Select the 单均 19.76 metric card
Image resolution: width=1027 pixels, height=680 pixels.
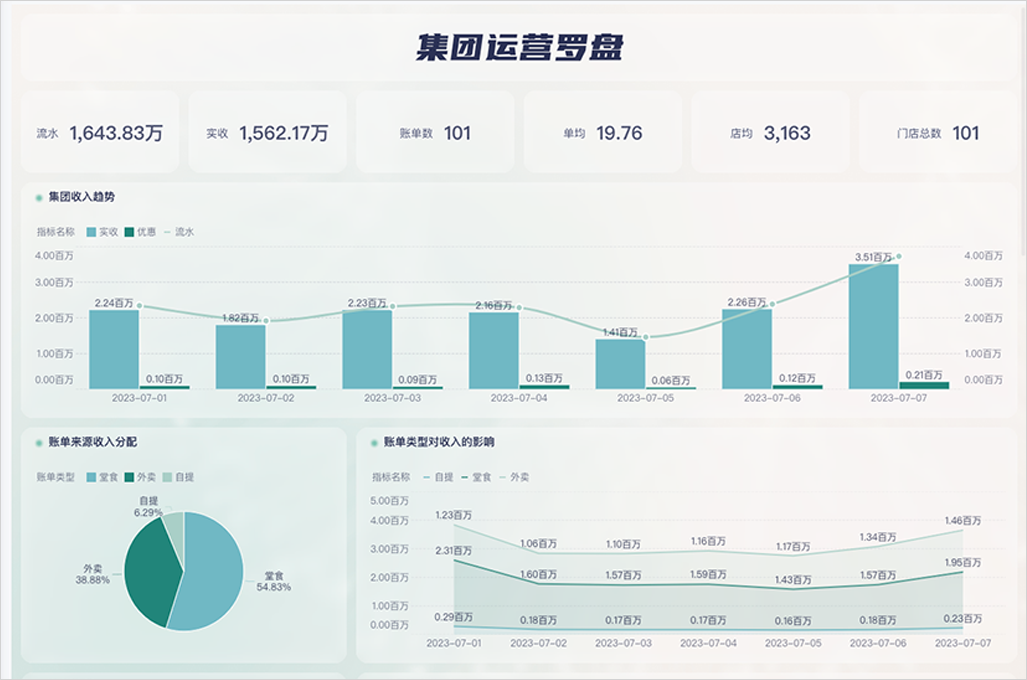[x=602, y=133]
